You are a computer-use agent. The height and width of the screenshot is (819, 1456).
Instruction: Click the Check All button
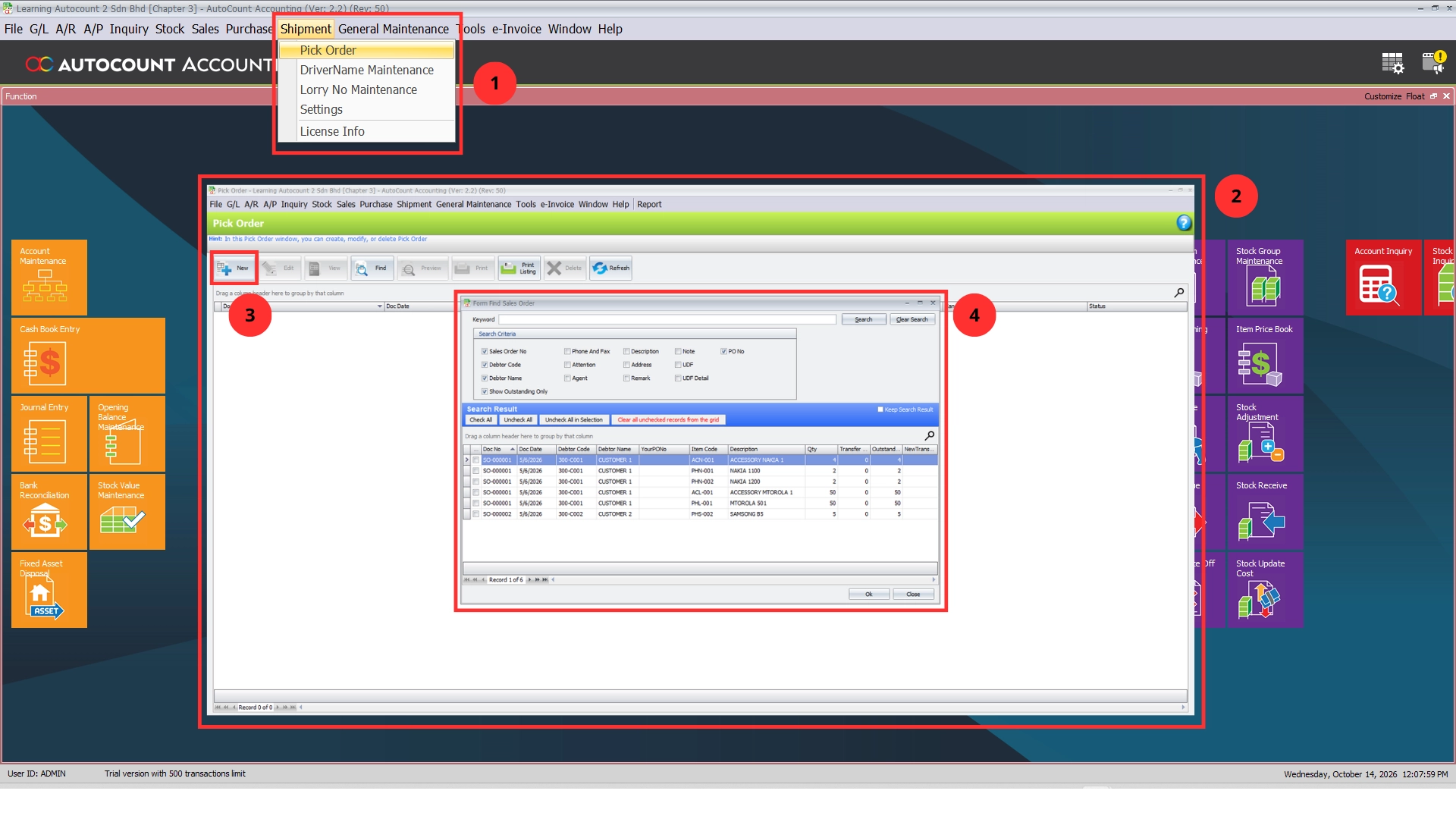(480, 420)
